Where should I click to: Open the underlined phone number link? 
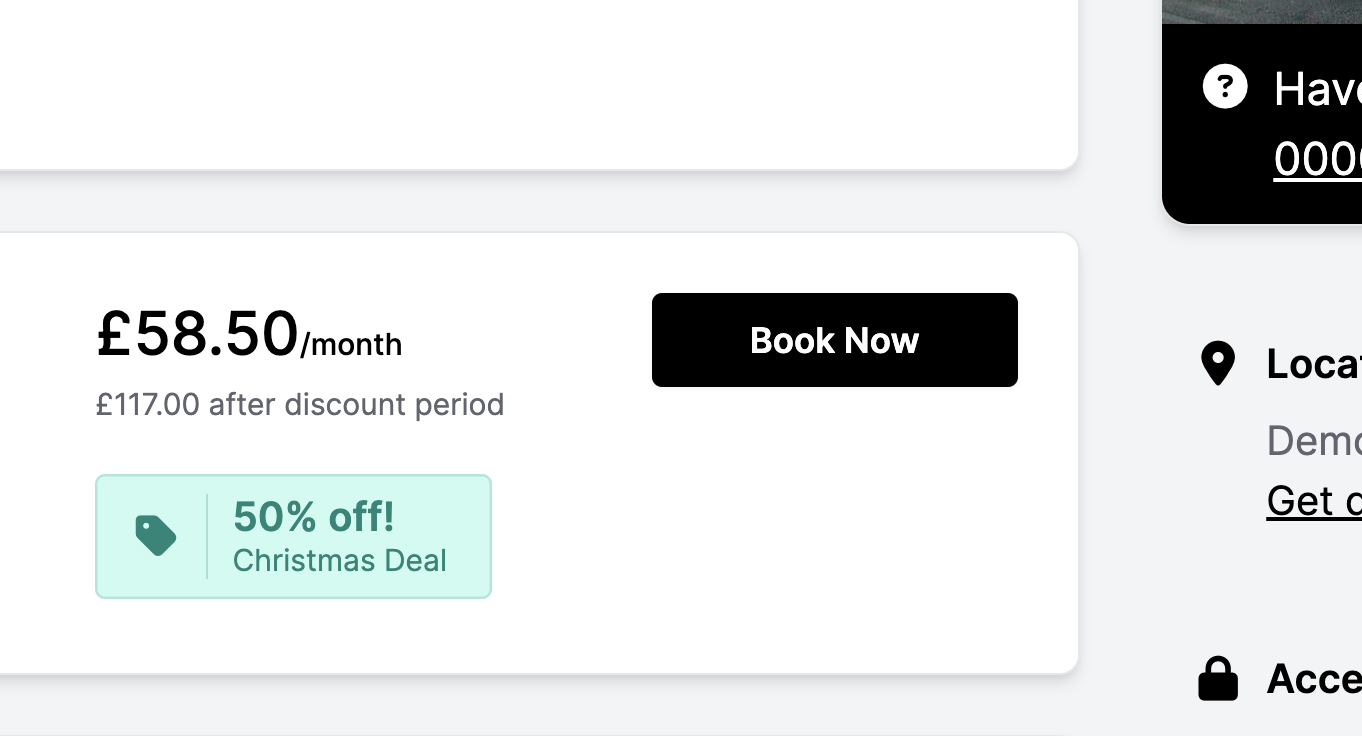[1317, 160]
